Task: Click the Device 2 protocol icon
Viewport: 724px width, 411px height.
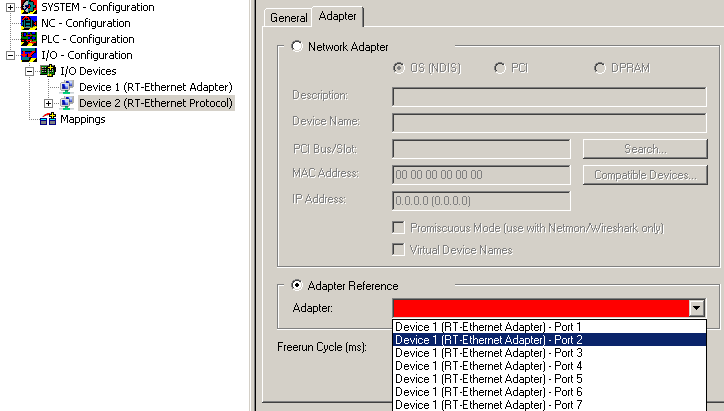Action: (67, 103)
